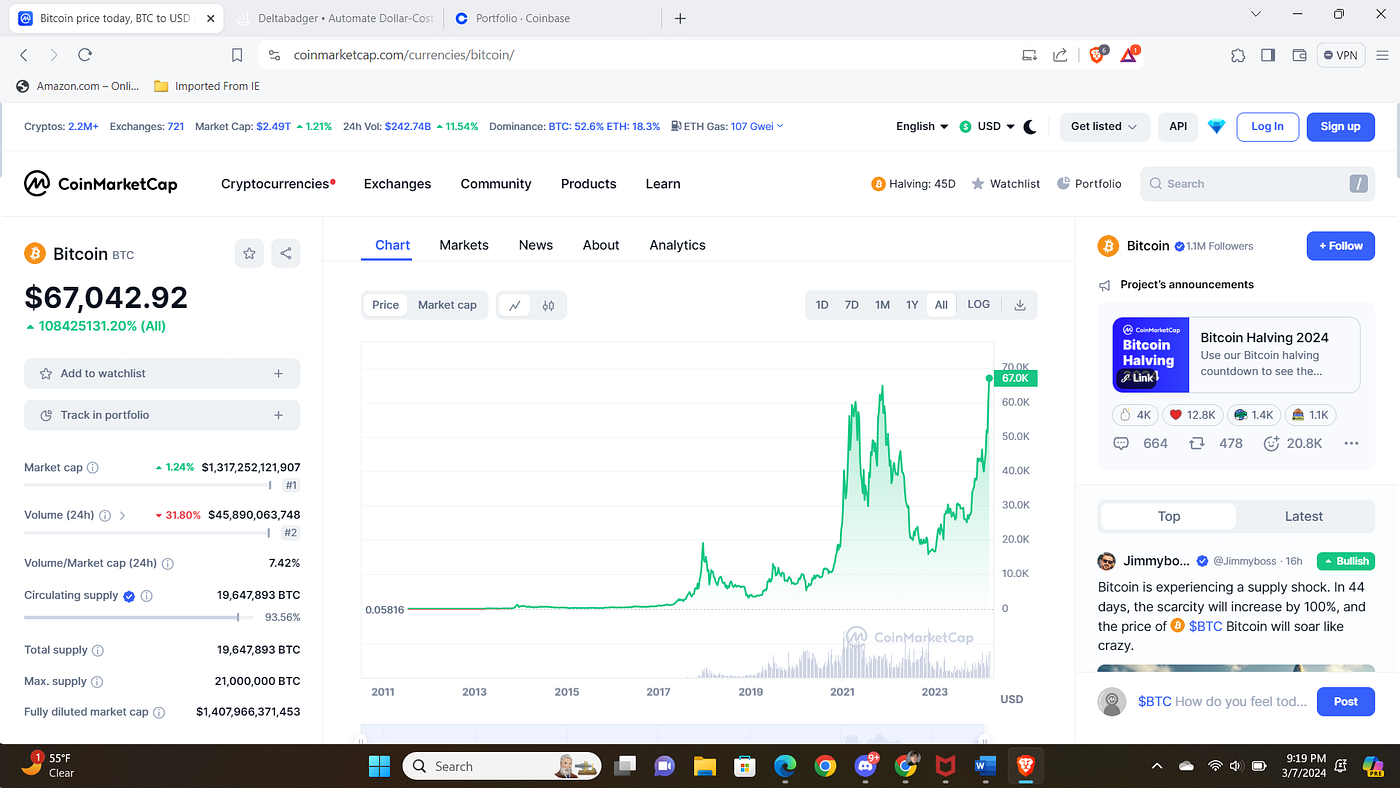This screenshot has width=1400, height=788.
Task: Set chart range to 1D
Action: (x=822, y=305)
